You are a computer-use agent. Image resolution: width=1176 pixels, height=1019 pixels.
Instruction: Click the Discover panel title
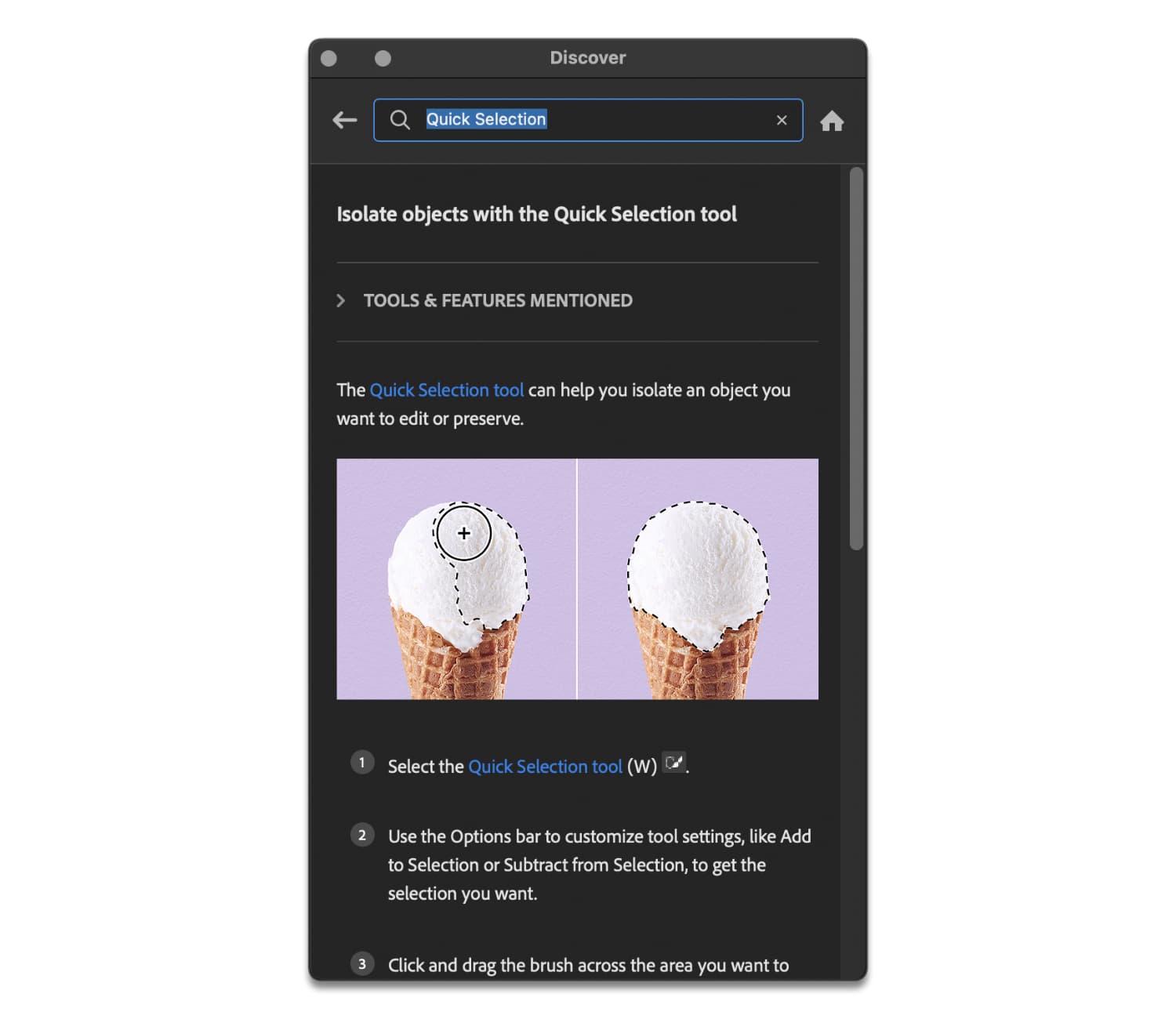(588, 58)
